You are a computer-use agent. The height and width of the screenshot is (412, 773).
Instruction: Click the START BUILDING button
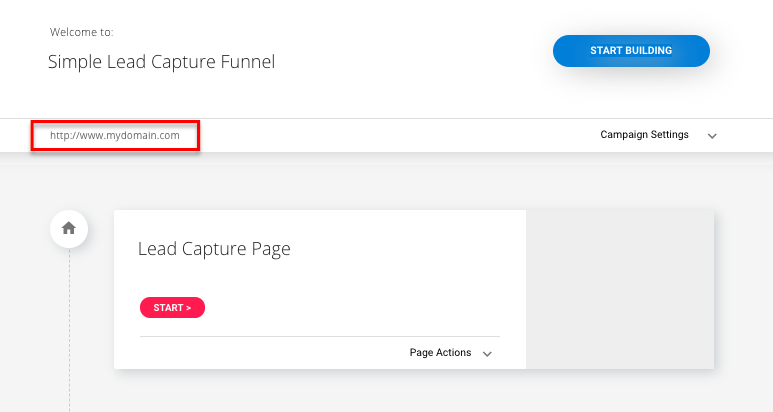pos(631,51)
